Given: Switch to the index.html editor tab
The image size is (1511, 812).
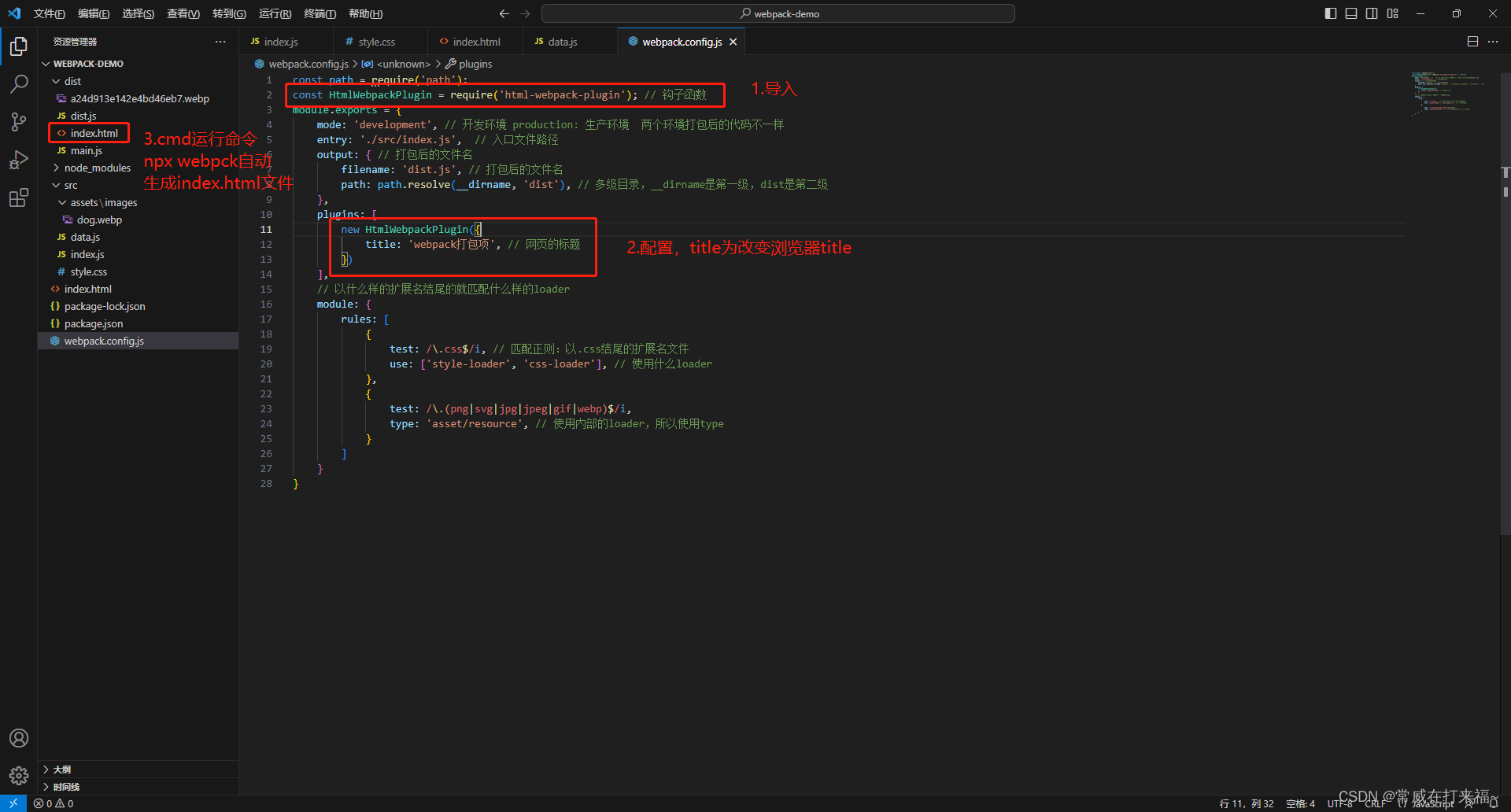Looking at the screenshot, I should click(x=476, y=42).
